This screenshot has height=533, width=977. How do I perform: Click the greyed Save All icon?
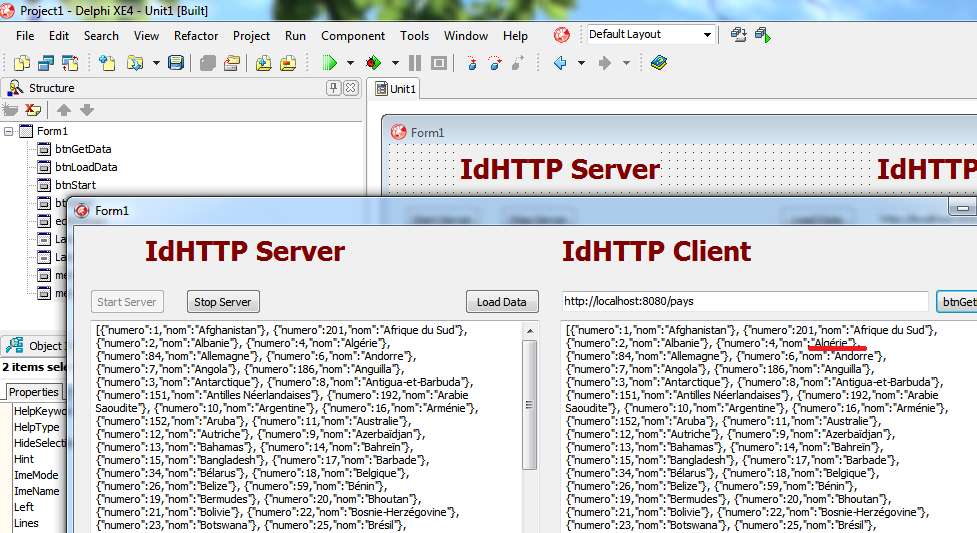click(207, 63)
